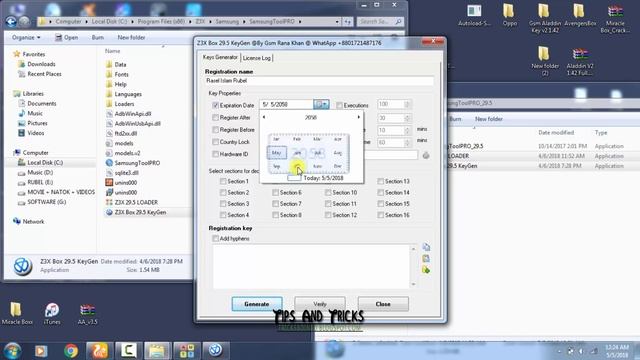
Task: Select May in the month picker
Action: pos(277,153)
